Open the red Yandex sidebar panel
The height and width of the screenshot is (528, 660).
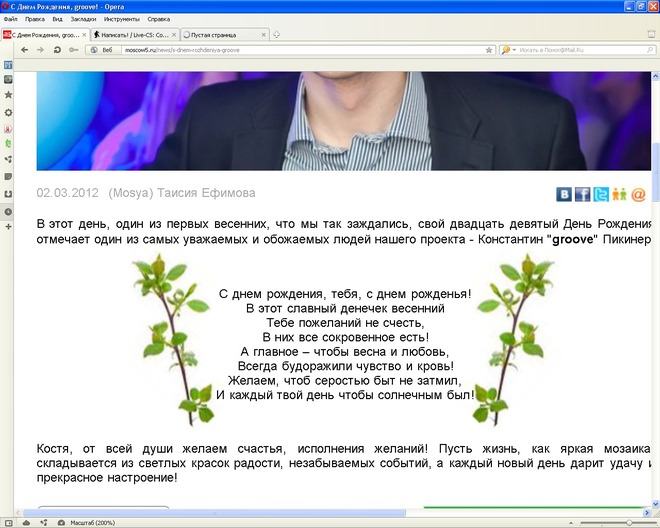pyautogui.click(x=8, y=129)
